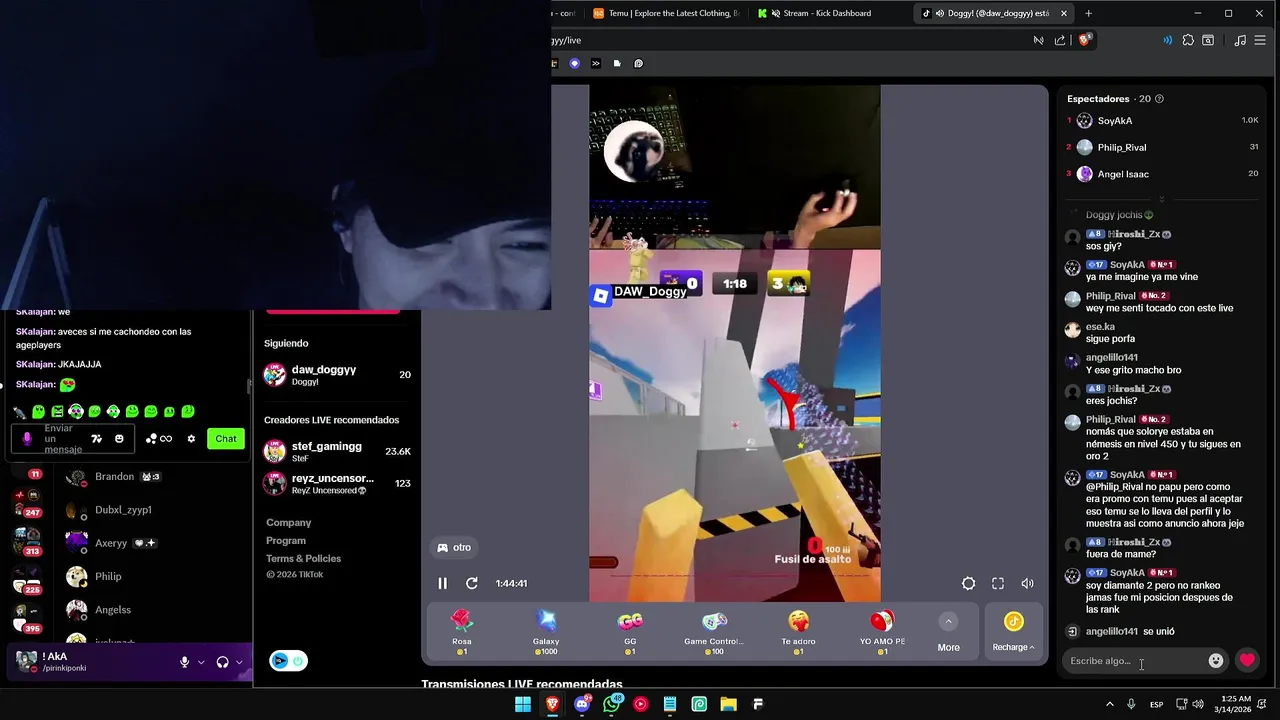Image resolution: width=1280 pixels, height=720 pixels.
Task: Switch to Temu browser tab
Action: point(665,13)
